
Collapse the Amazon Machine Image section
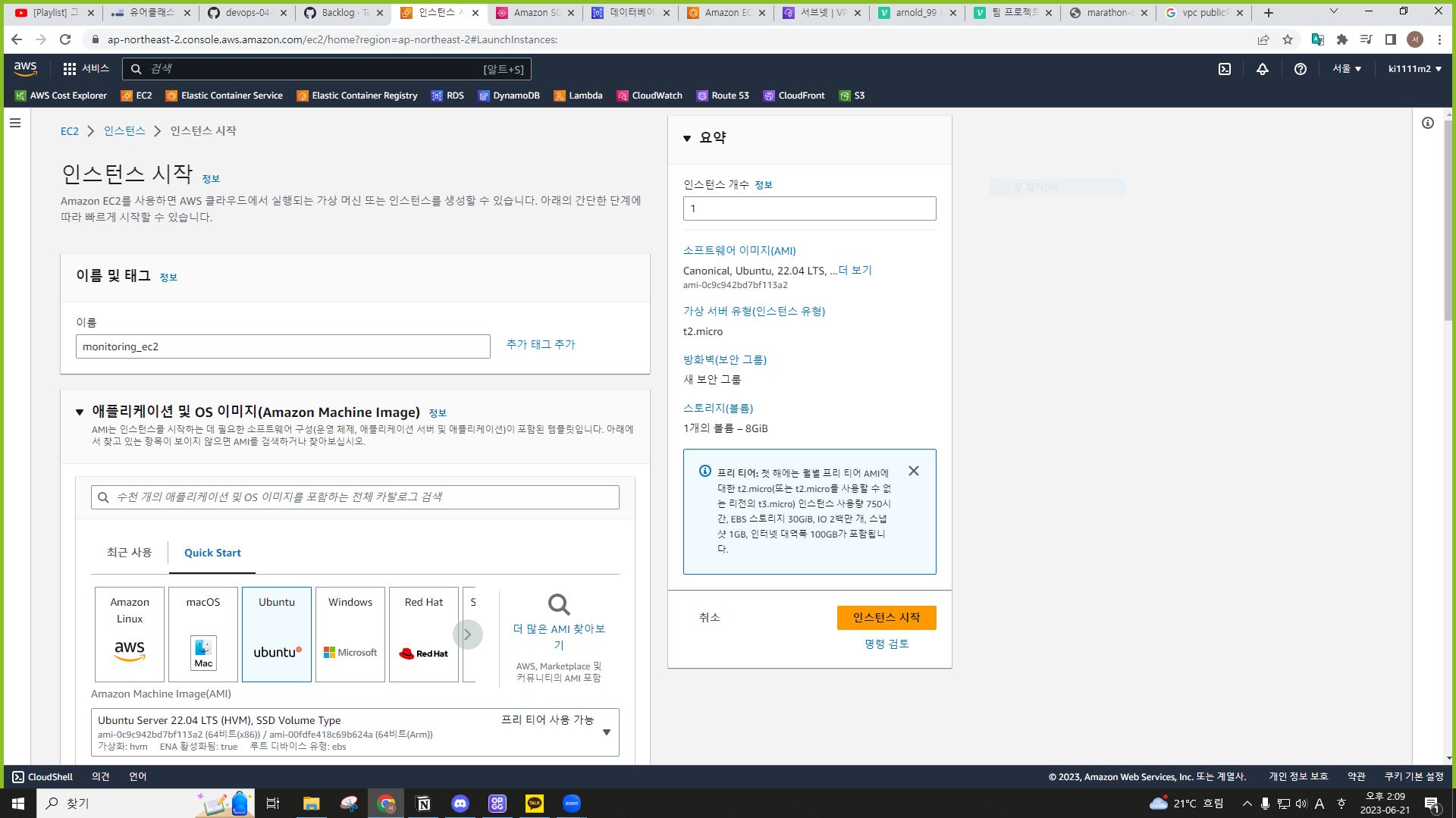tap(80, 412)
